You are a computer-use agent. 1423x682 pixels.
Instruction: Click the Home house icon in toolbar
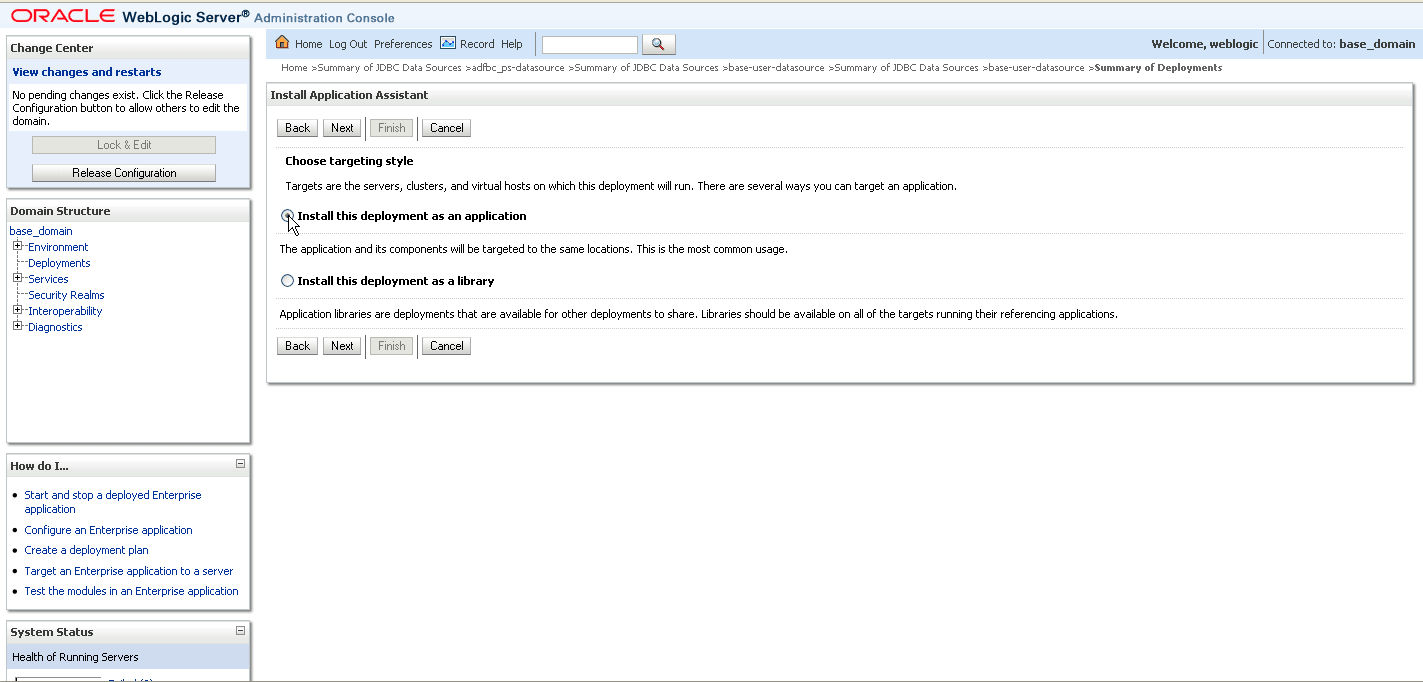[x=282, y=43]
